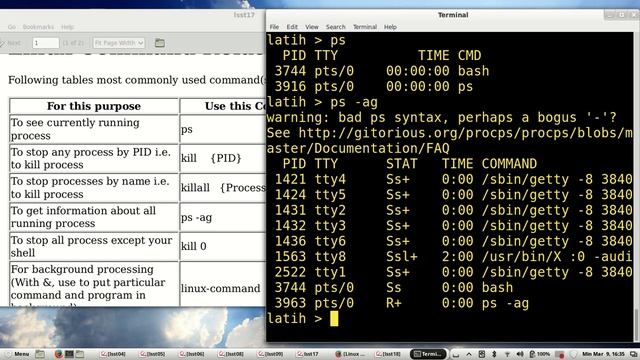Open the Terminal Search menu

point(336,27)
